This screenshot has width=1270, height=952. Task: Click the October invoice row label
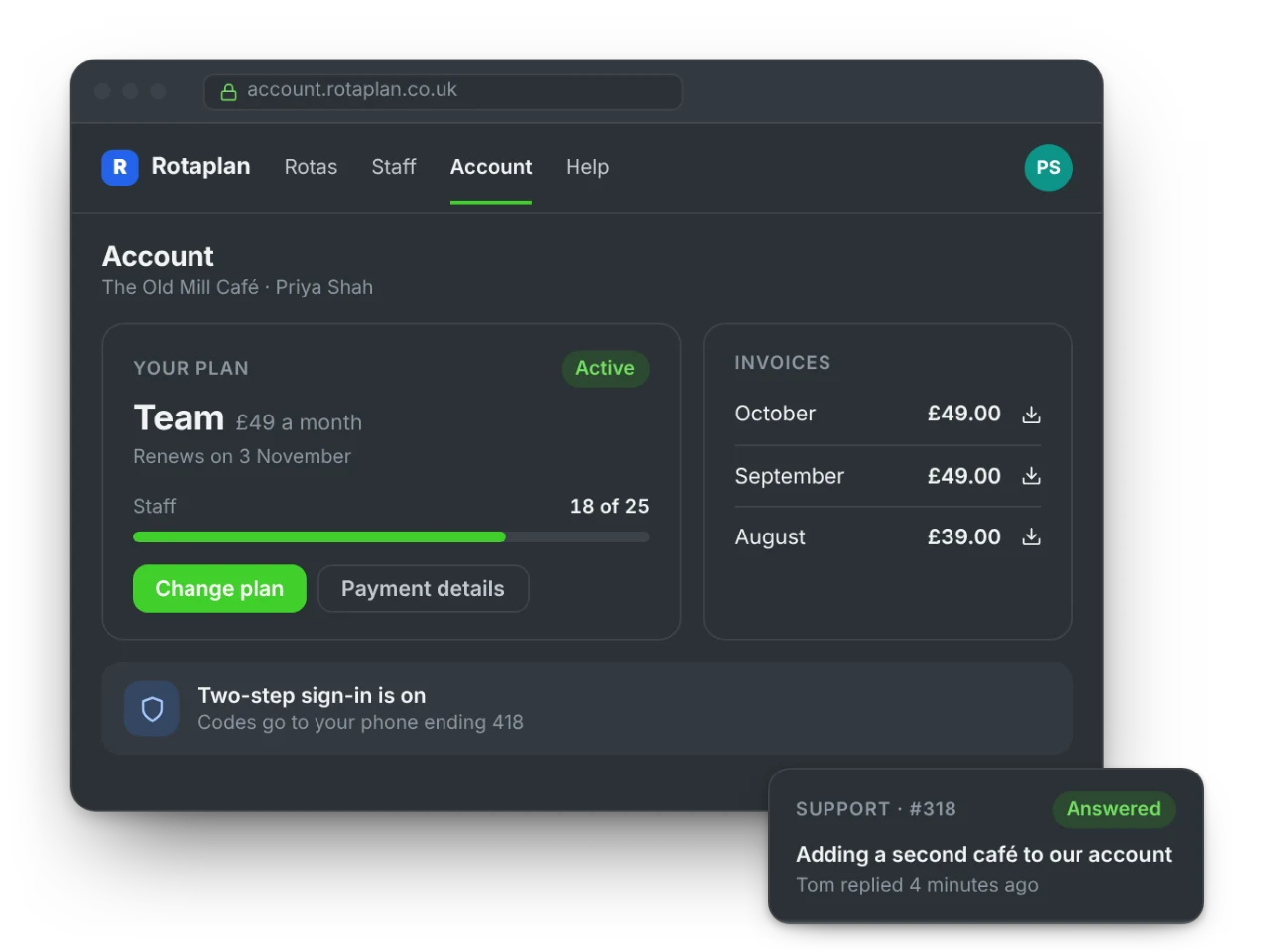click(x=775, y=414)
